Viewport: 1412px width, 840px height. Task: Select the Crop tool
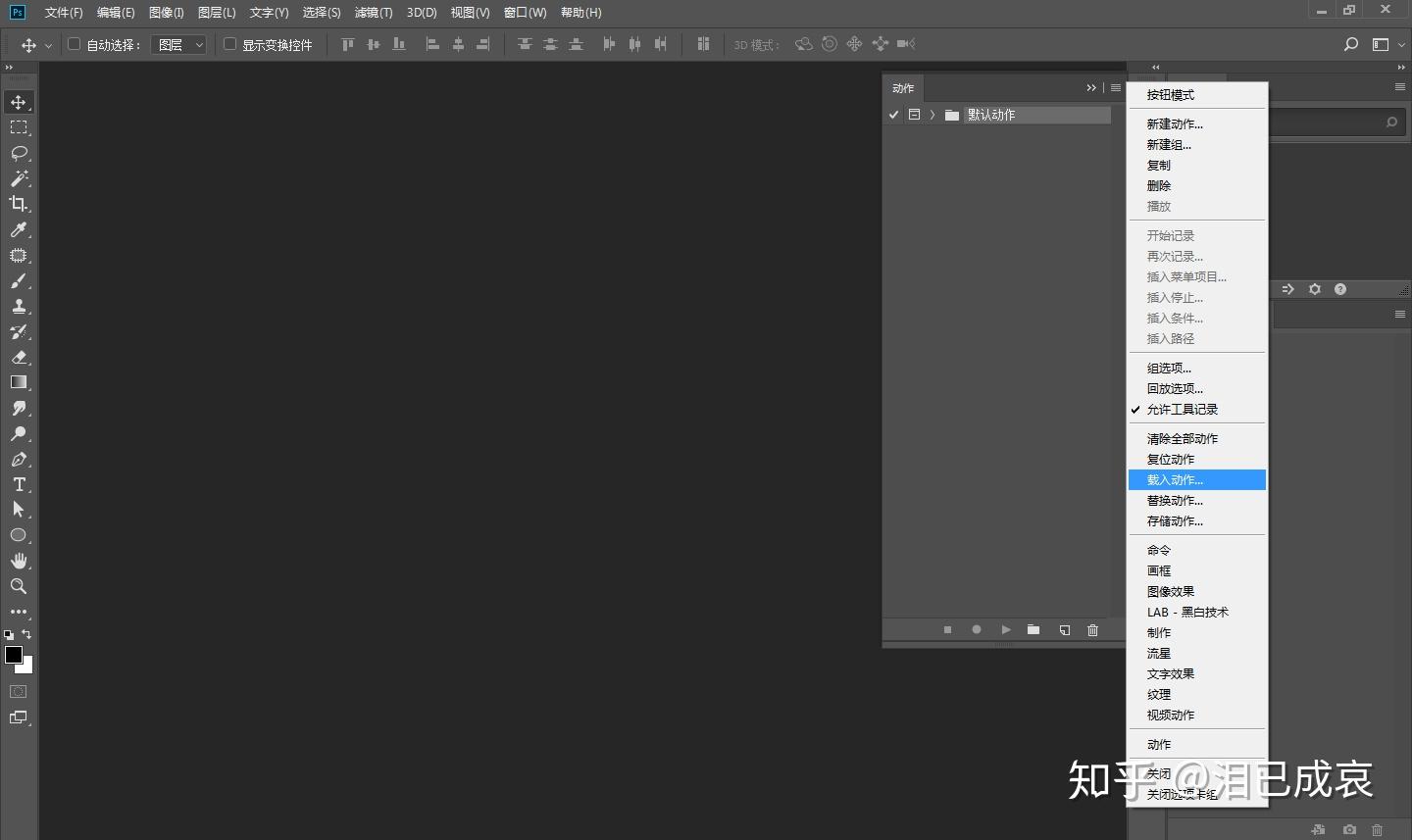[x=19, y=204]
